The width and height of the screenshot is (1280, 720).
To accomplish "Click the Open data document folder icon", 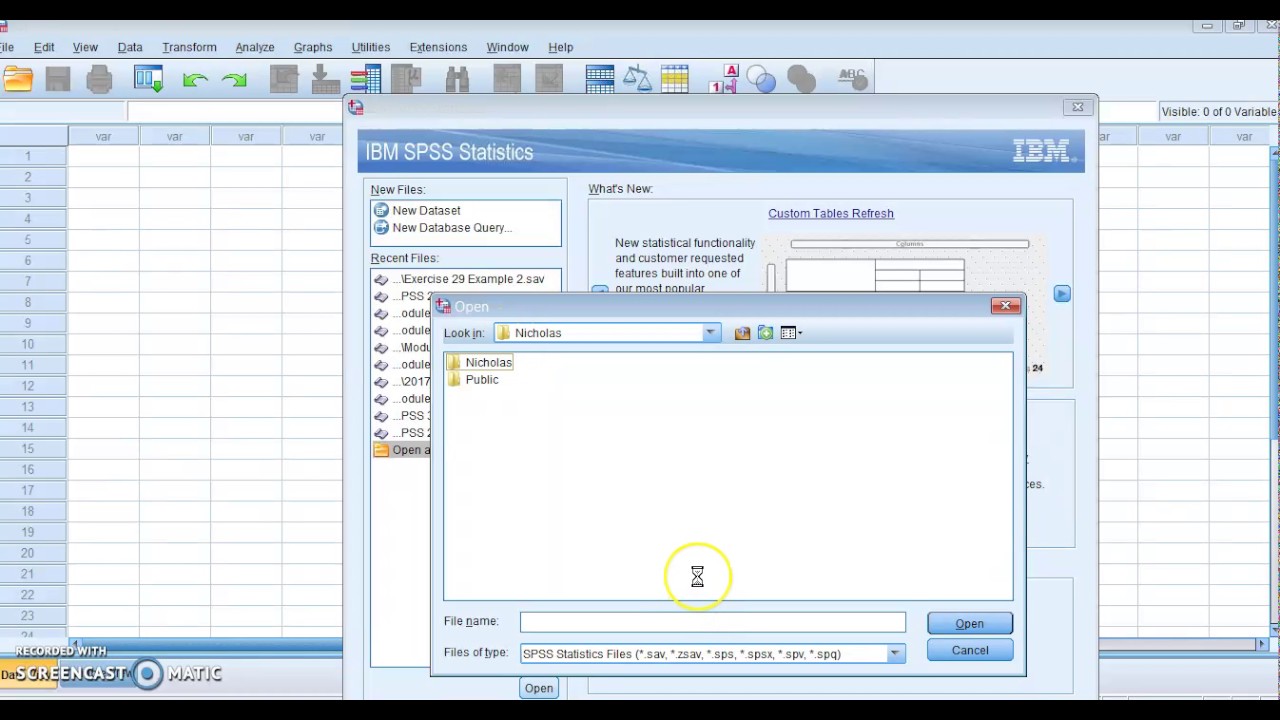I will pyautogui.click(x=17, y=79).
